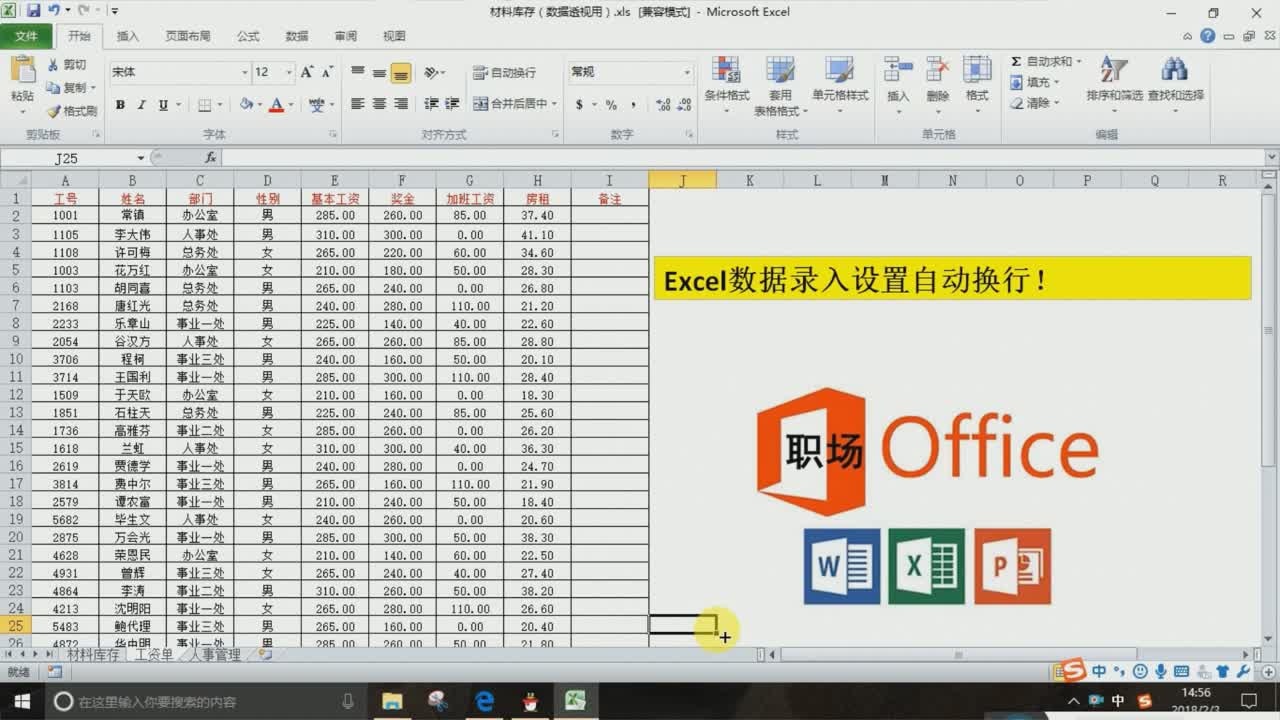Toggle Center text alignment
This screenshot has height=720, width=1280.
point(379,104)
